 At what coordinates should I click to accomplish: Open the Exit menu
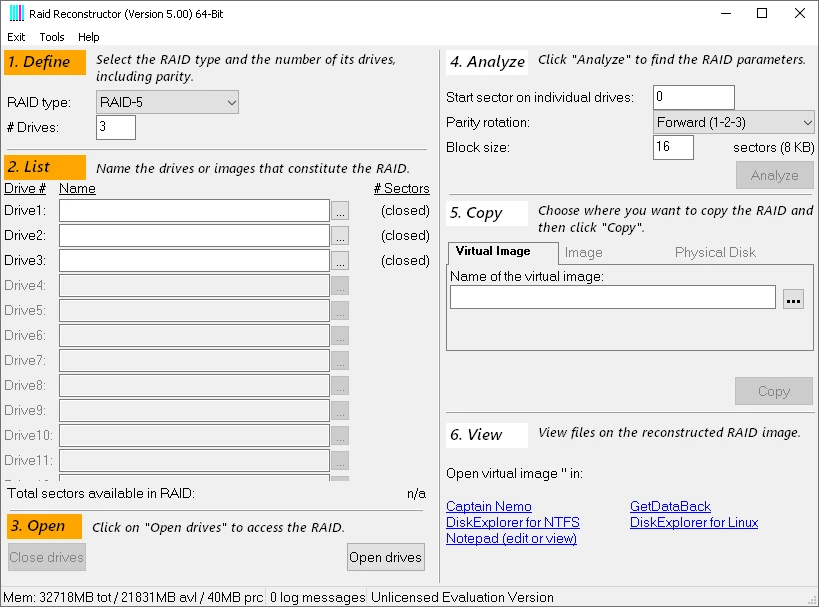pos(16,37)
